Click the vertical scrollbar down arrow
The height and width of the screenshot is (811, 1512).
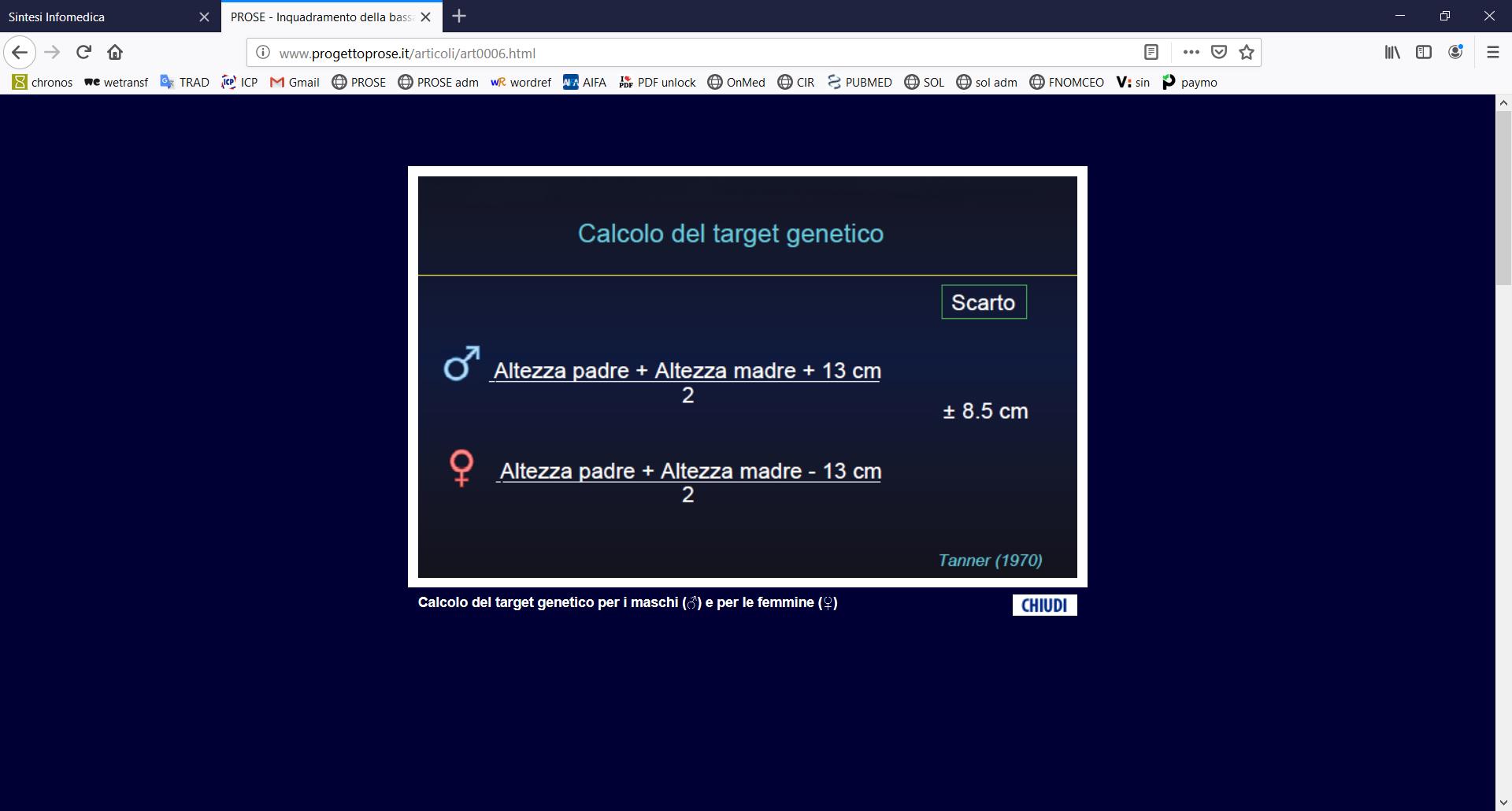(x=1503, y=802)
